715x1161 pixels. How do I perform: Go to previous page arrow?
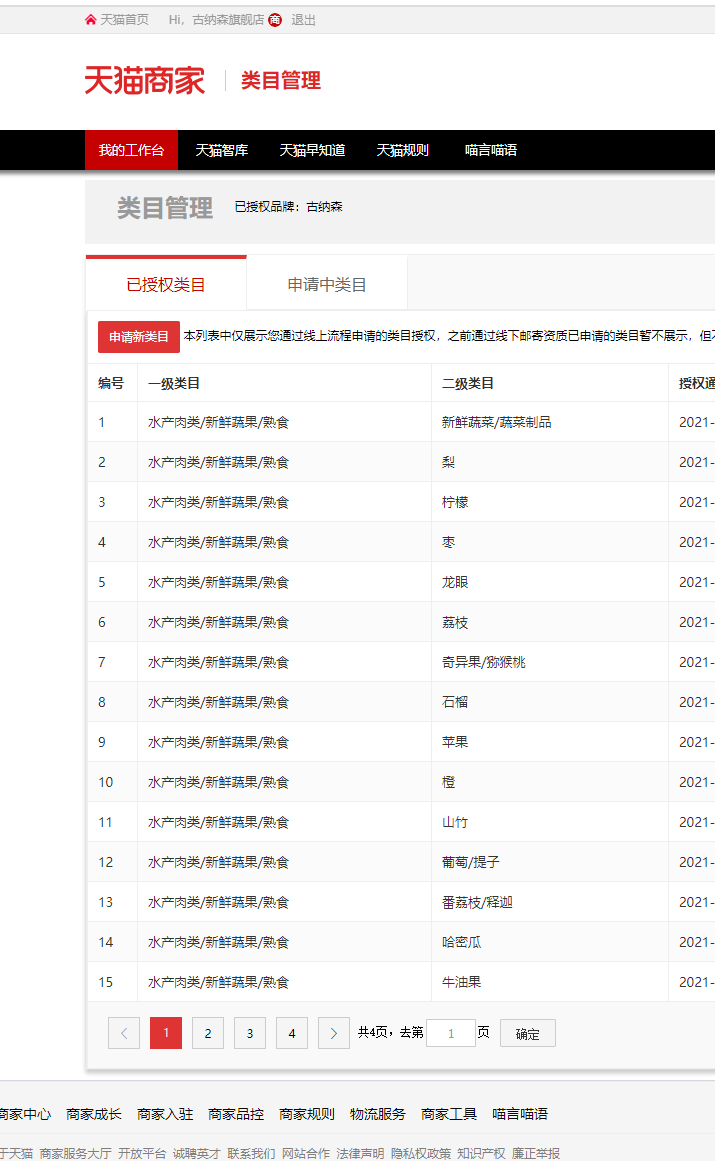click(x=124, y=1033)
